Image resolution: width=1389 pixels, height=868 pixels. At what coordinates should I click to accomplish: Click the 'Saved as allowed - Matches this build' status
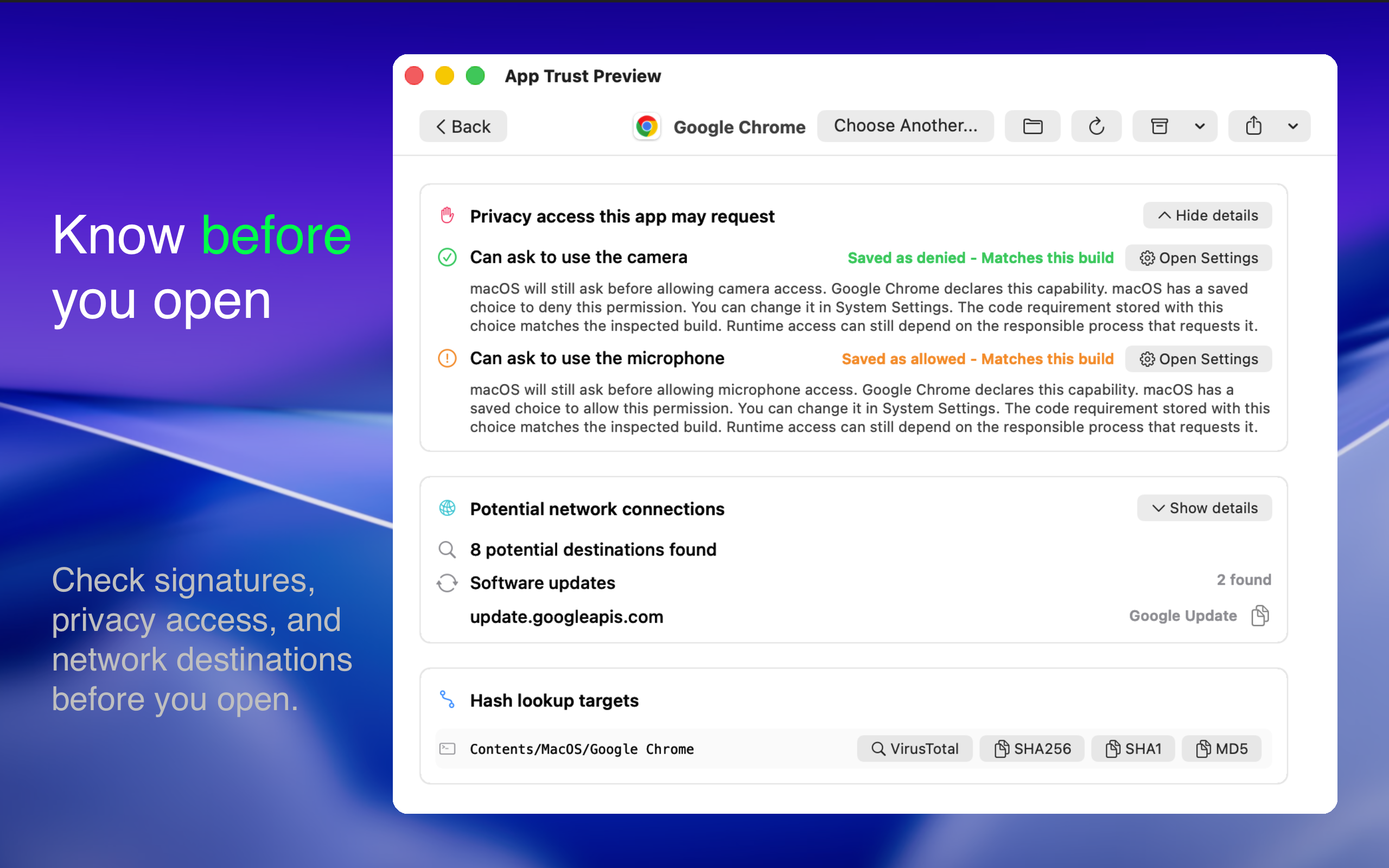point(978,359)
